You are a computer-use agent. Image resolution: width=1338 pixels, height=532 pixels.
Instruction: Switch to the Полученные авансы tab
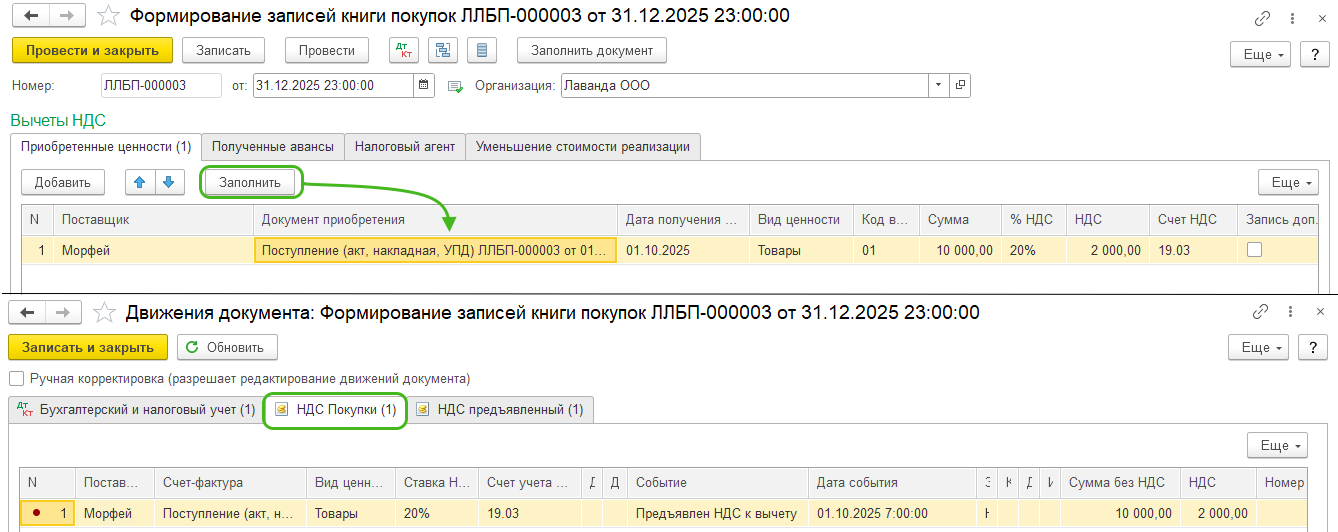tap(272, 146)
